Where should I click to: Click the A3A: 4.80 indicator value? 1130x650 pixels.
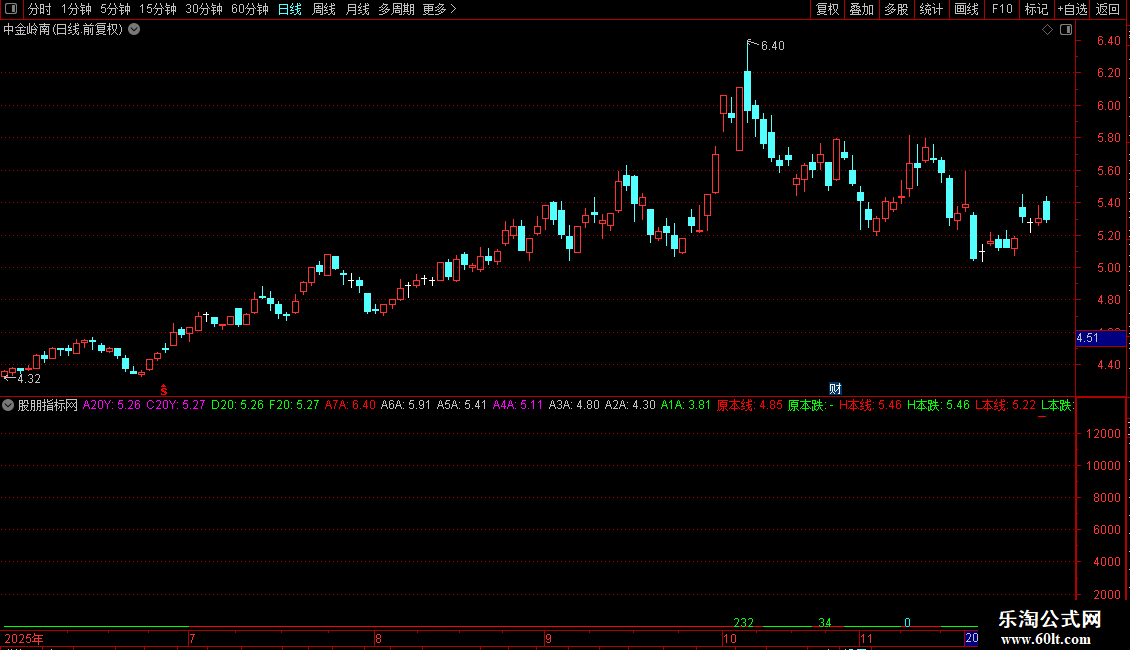pos(574,406)
